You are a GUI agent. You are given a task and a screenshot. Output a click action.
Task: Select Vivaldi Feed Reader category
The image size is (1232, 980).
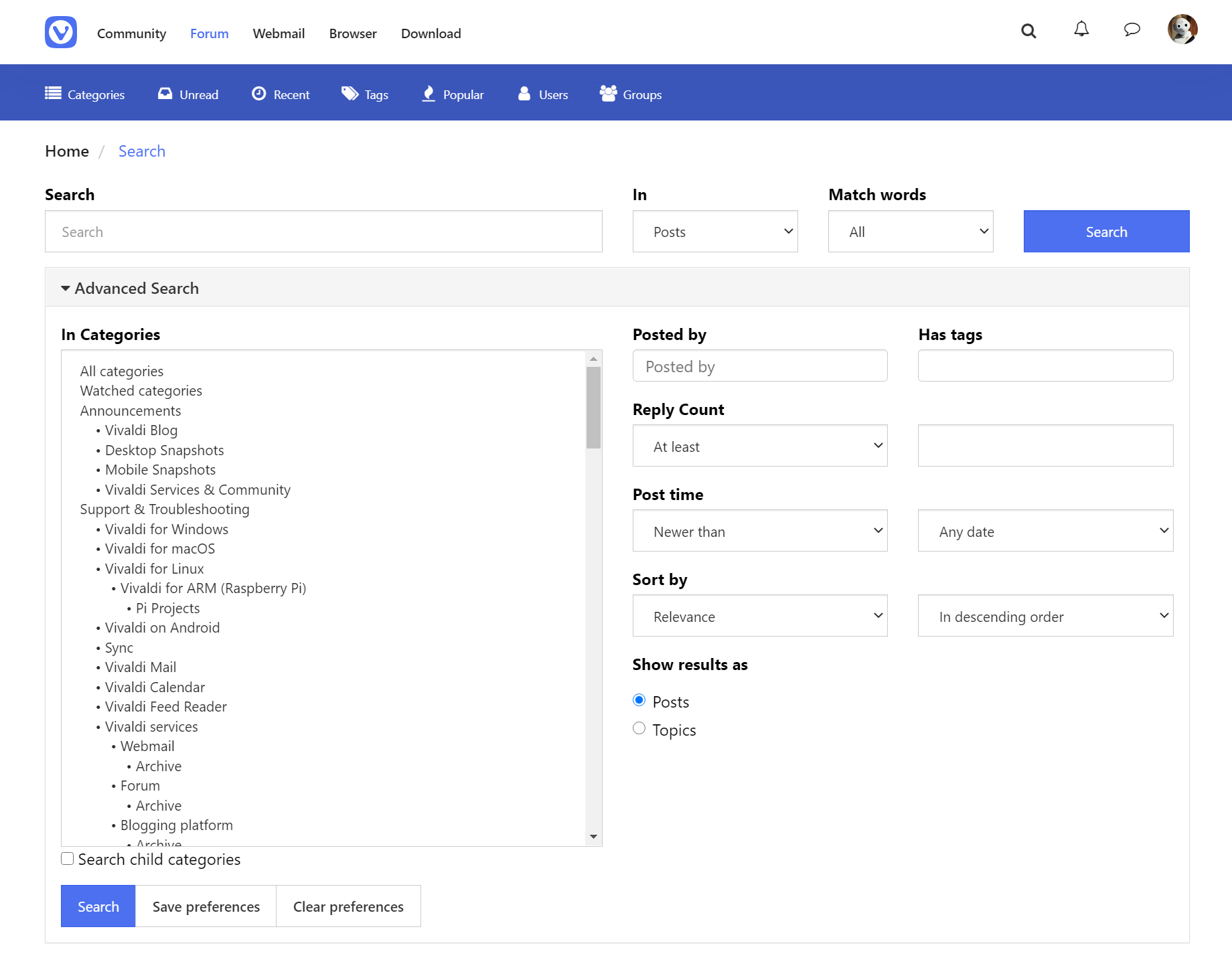pos(166,707)
